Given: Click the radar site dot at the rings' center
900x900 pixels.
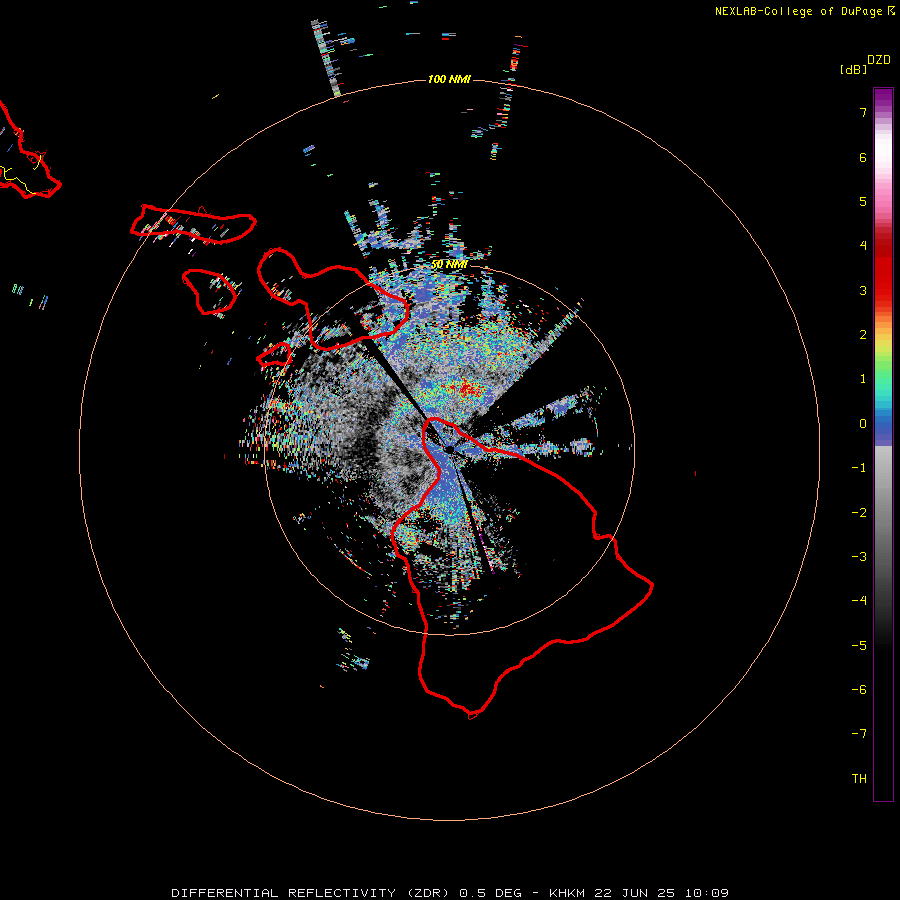Looking at the screenshot, I should pos(449,449).
